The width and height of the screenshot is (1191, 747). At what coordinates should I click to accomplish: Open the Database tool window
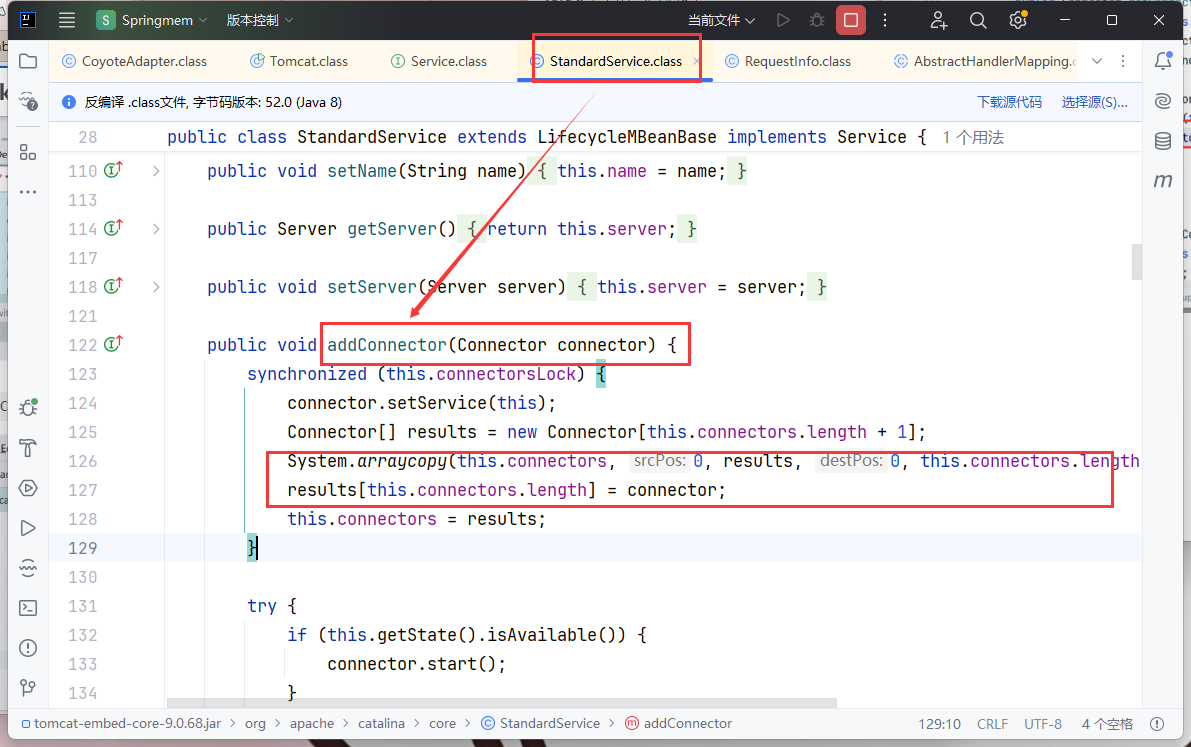(1163, 141)
